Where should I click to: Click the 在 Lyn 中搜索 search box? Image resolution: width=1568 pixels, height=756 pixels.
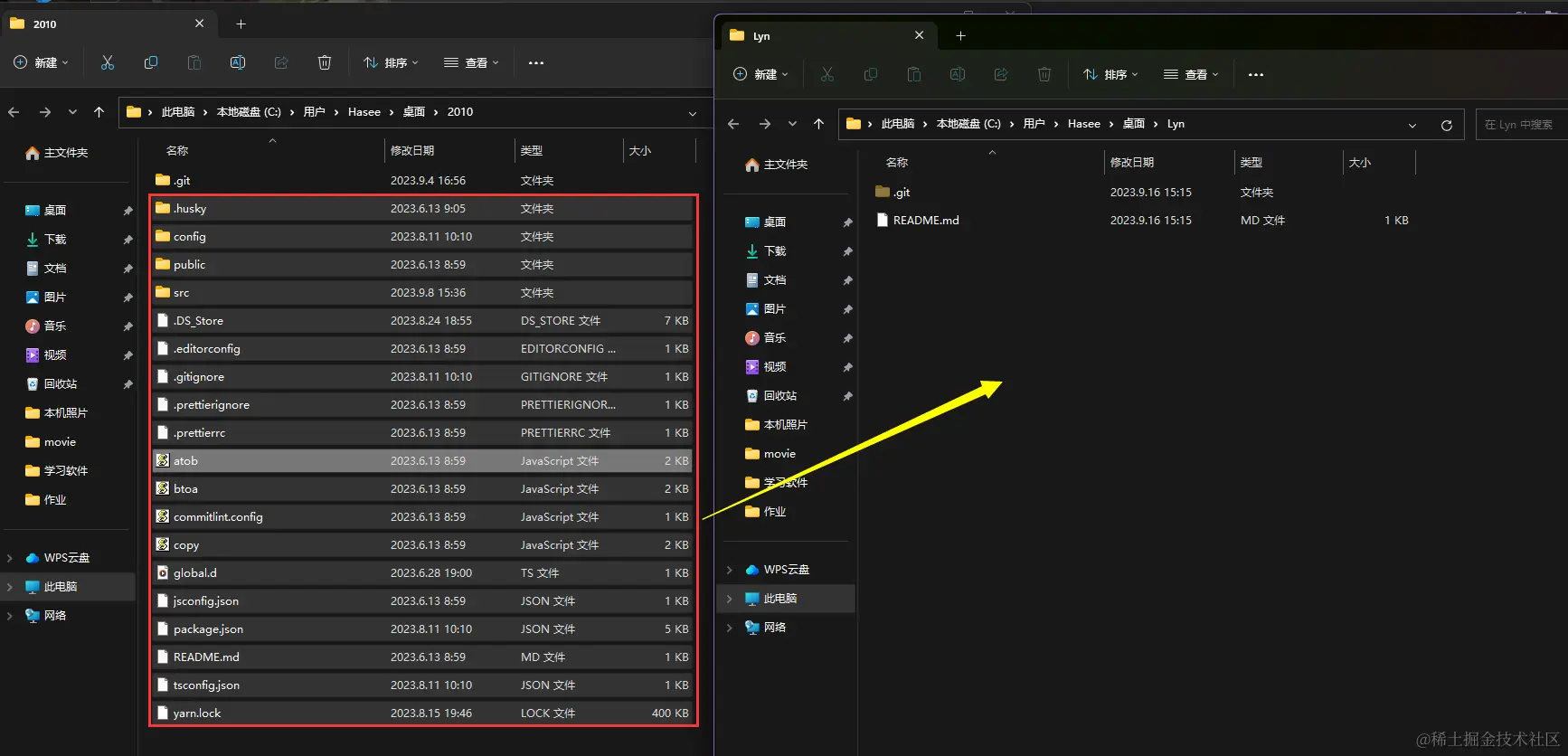coord(1520,125)
